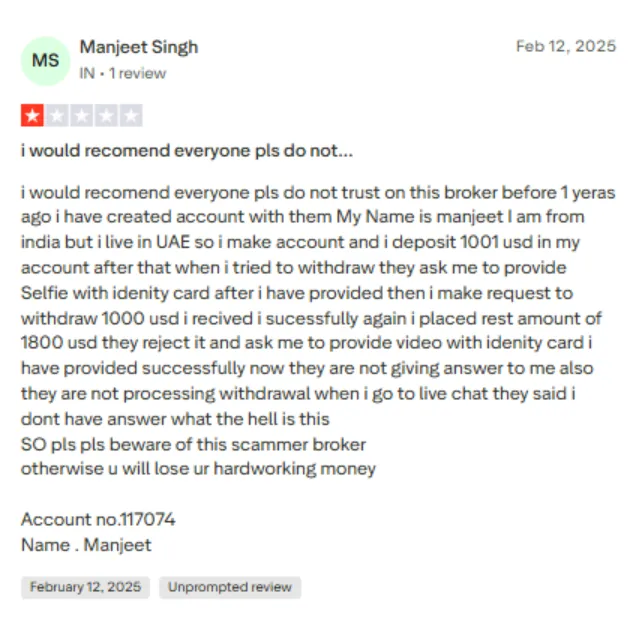Image resolution: width=634 pixels, height=632 pixels.
Task: Click the 'IN' country label
Action: (x=87, y=74)
